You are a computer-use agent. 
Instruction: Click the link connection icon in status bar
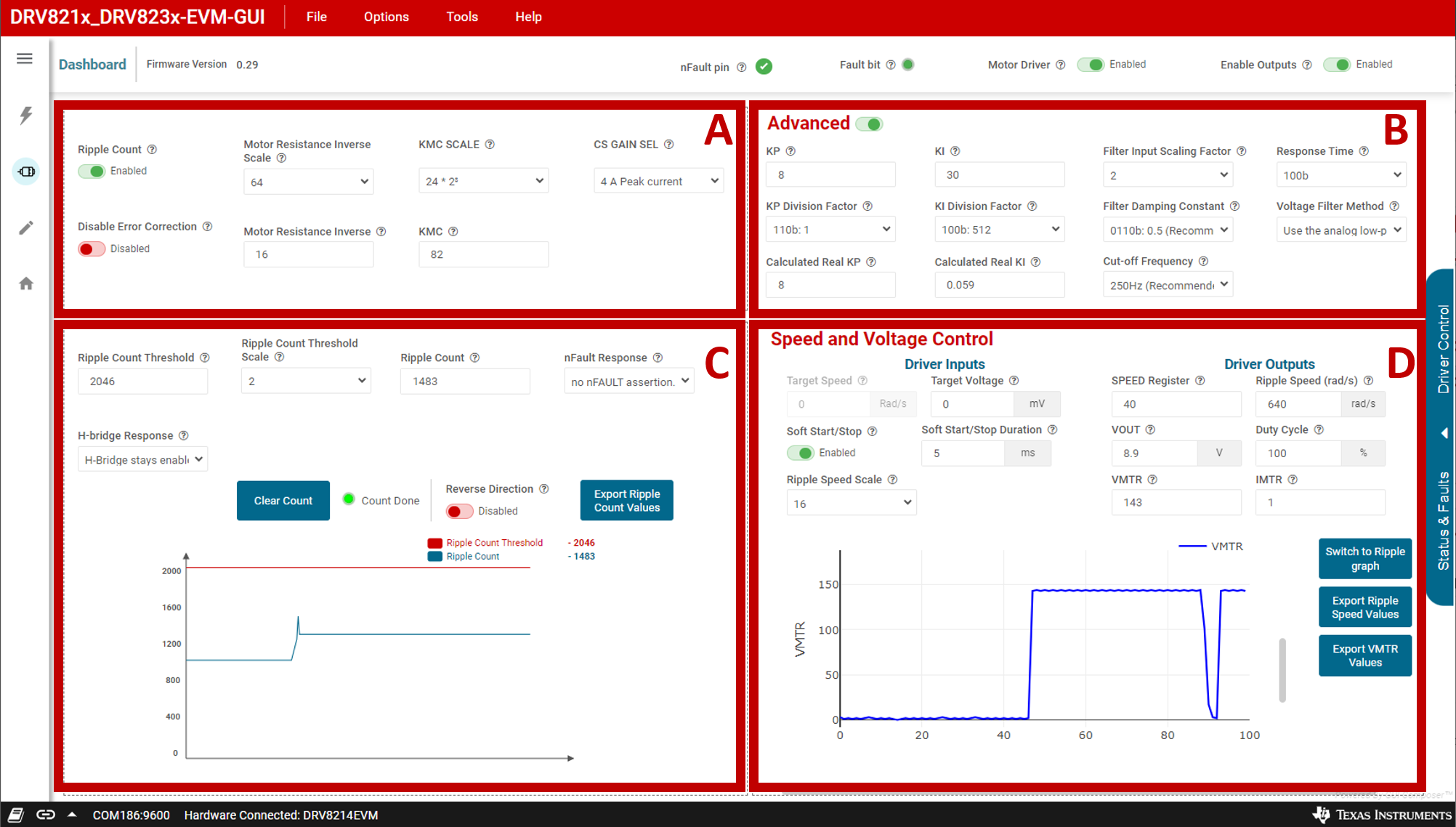(46, 815)
